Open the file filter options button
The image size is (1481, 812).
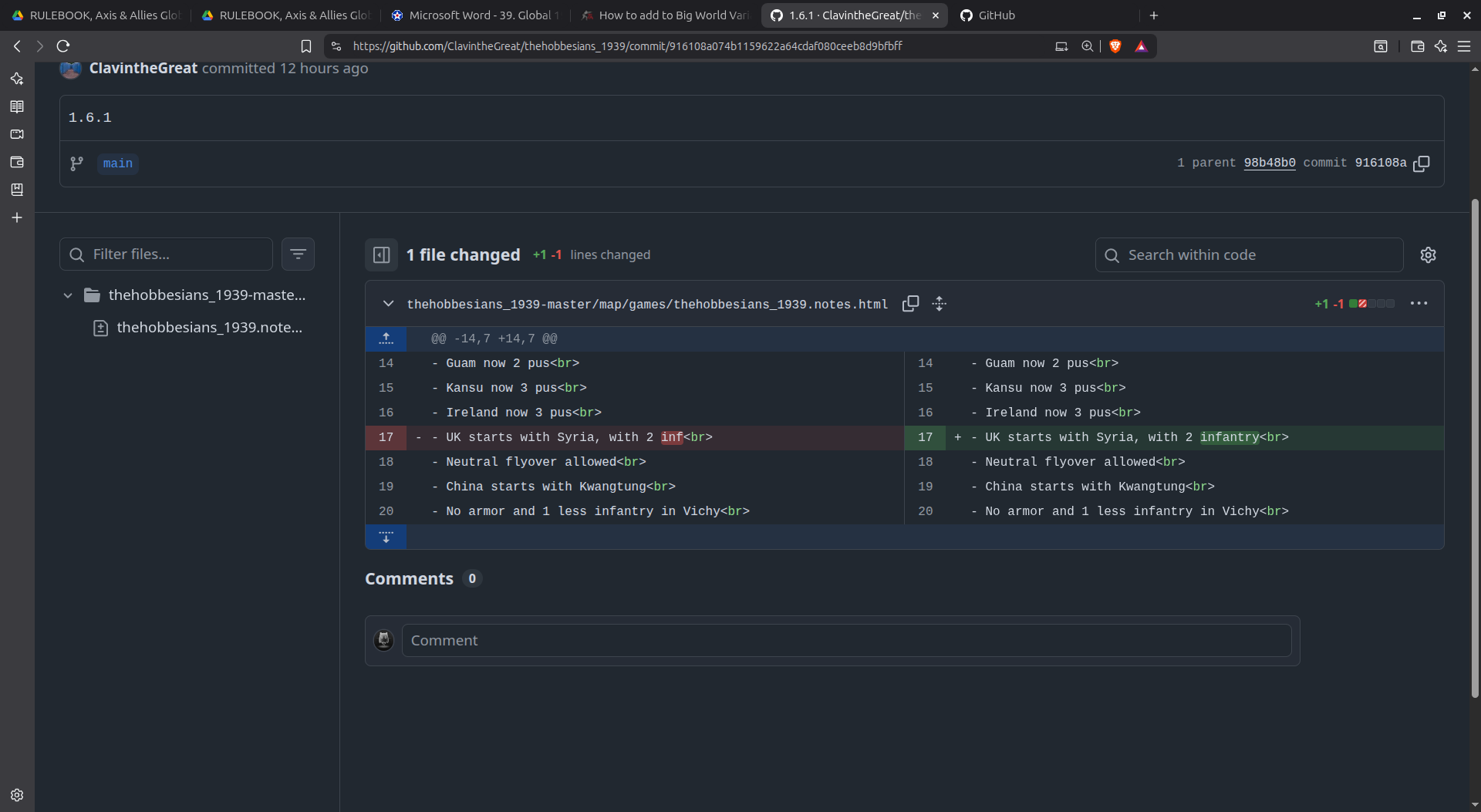click(x=298, y=254)
